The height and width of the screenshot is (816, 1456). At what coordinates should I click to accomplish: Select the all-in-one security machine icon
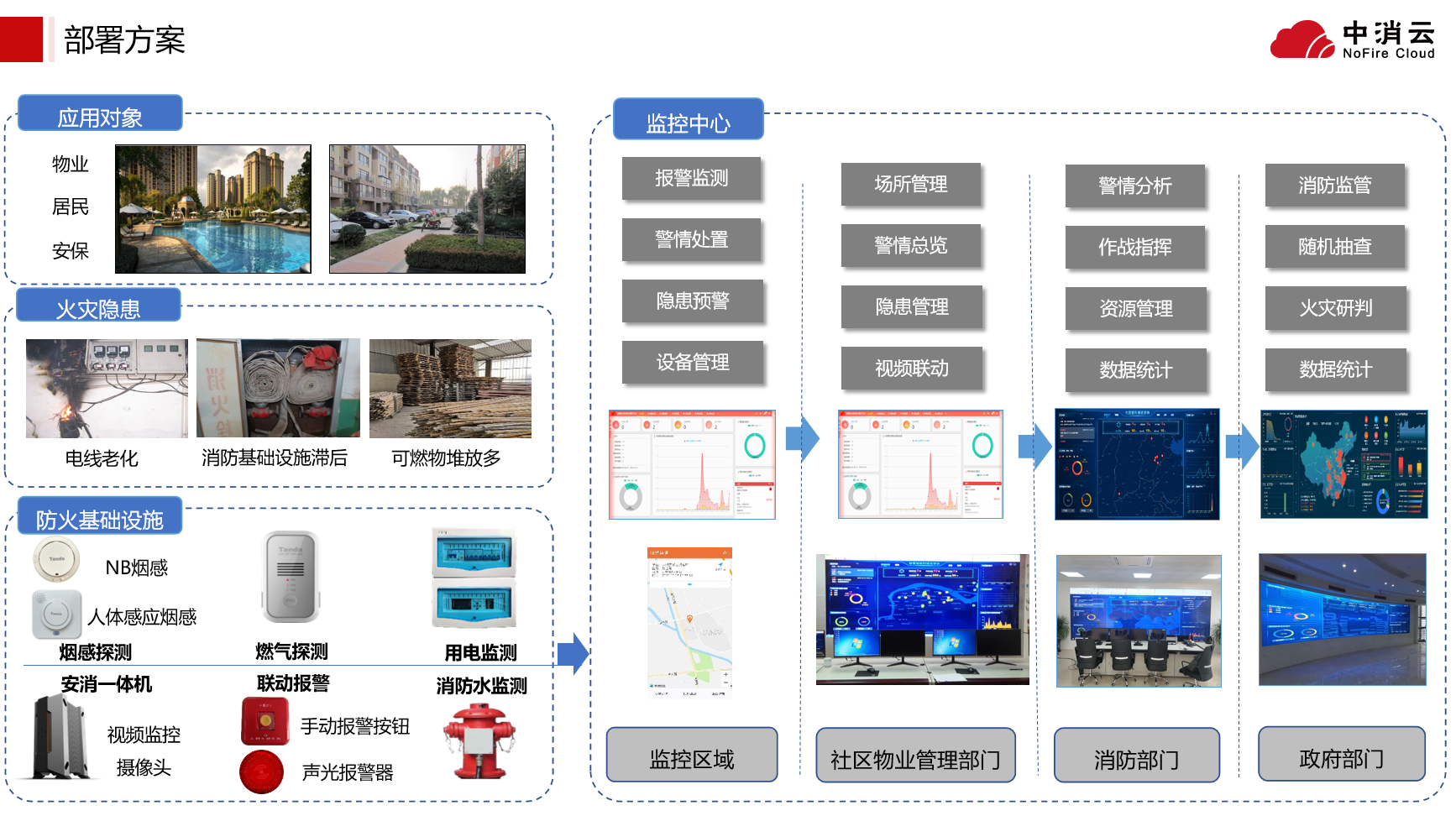click(60, 738)
